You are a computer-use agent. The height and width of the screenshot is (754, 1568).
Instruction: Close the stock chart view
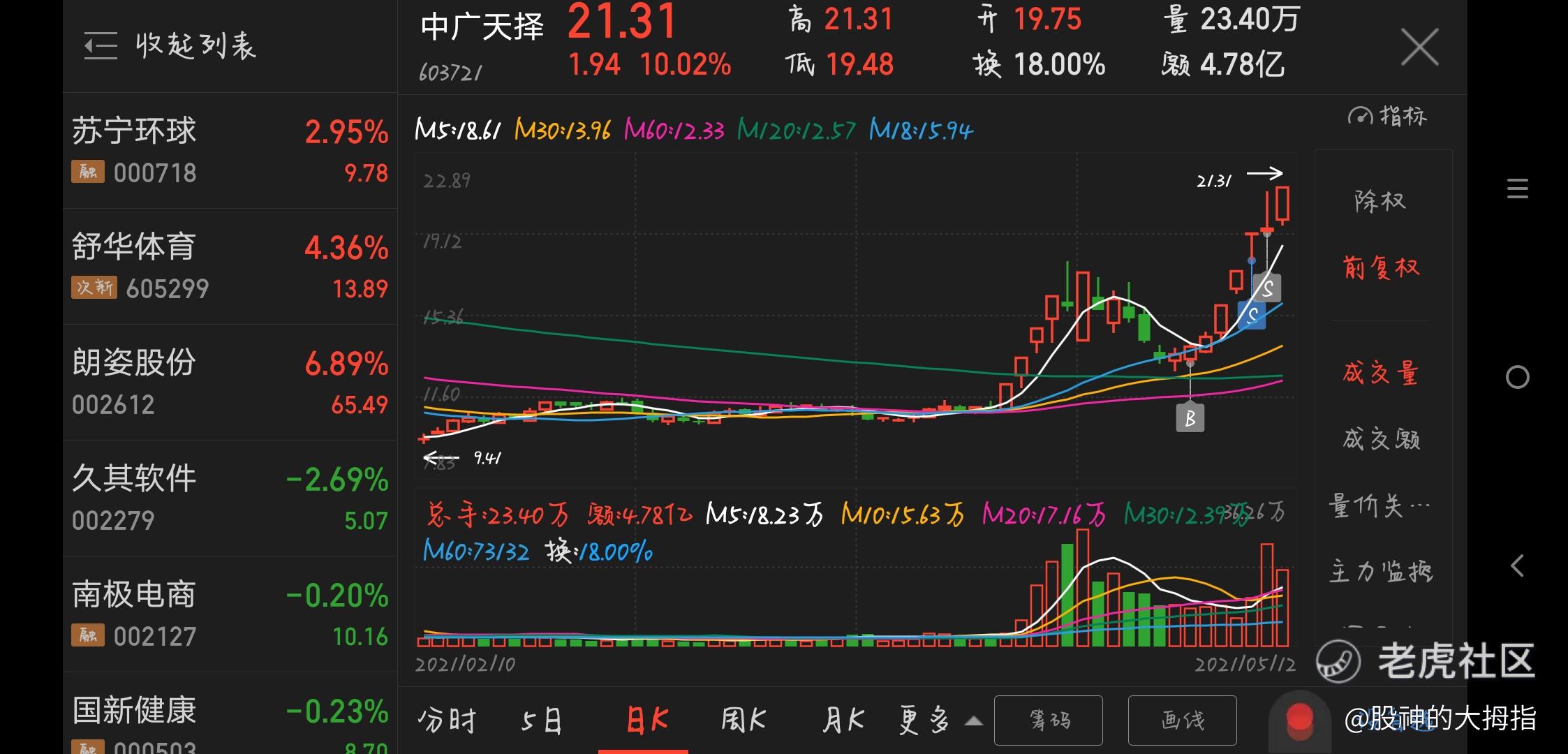pos(1419,47)
